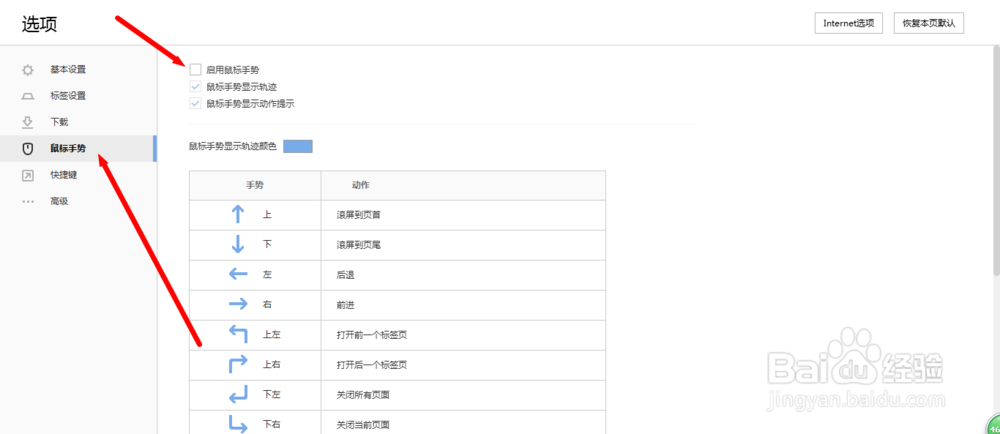
Task: Click the up arrow gesture icon
Action: [x=238, y=215]
